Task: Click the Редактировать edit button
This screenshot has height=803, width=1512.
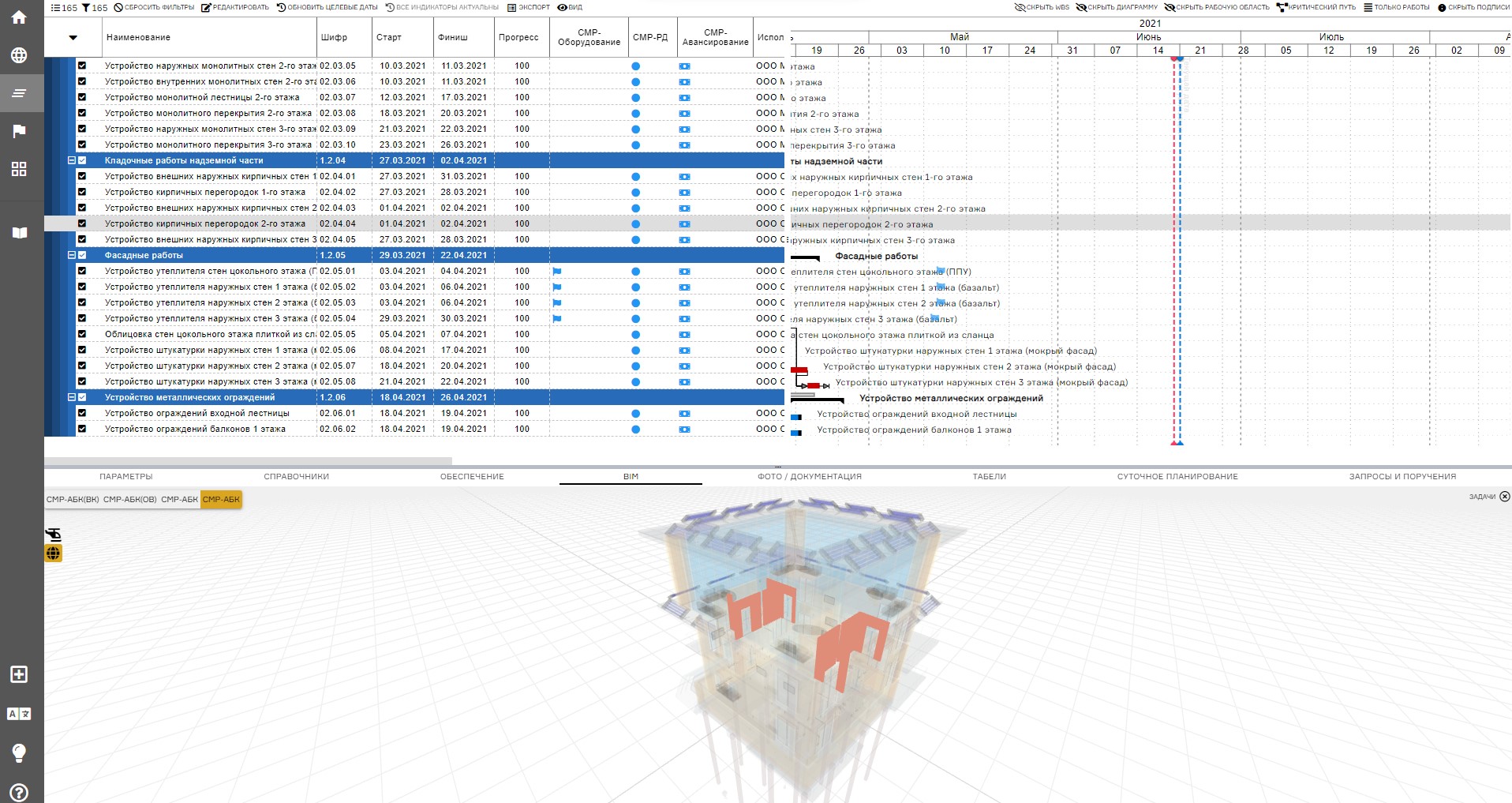Action: coord(235,7)
